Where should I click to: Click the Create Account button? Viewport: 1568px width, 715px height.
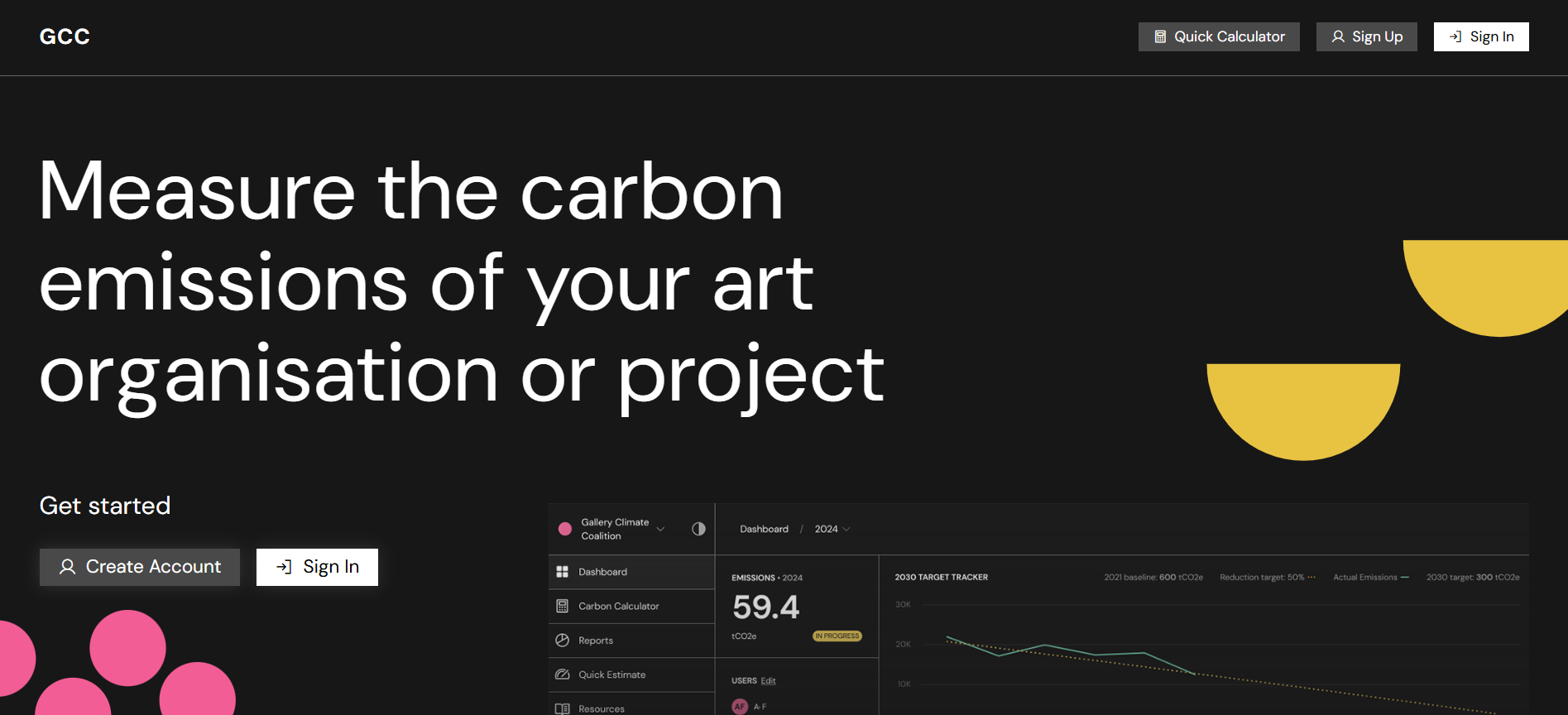click(140, 567)
